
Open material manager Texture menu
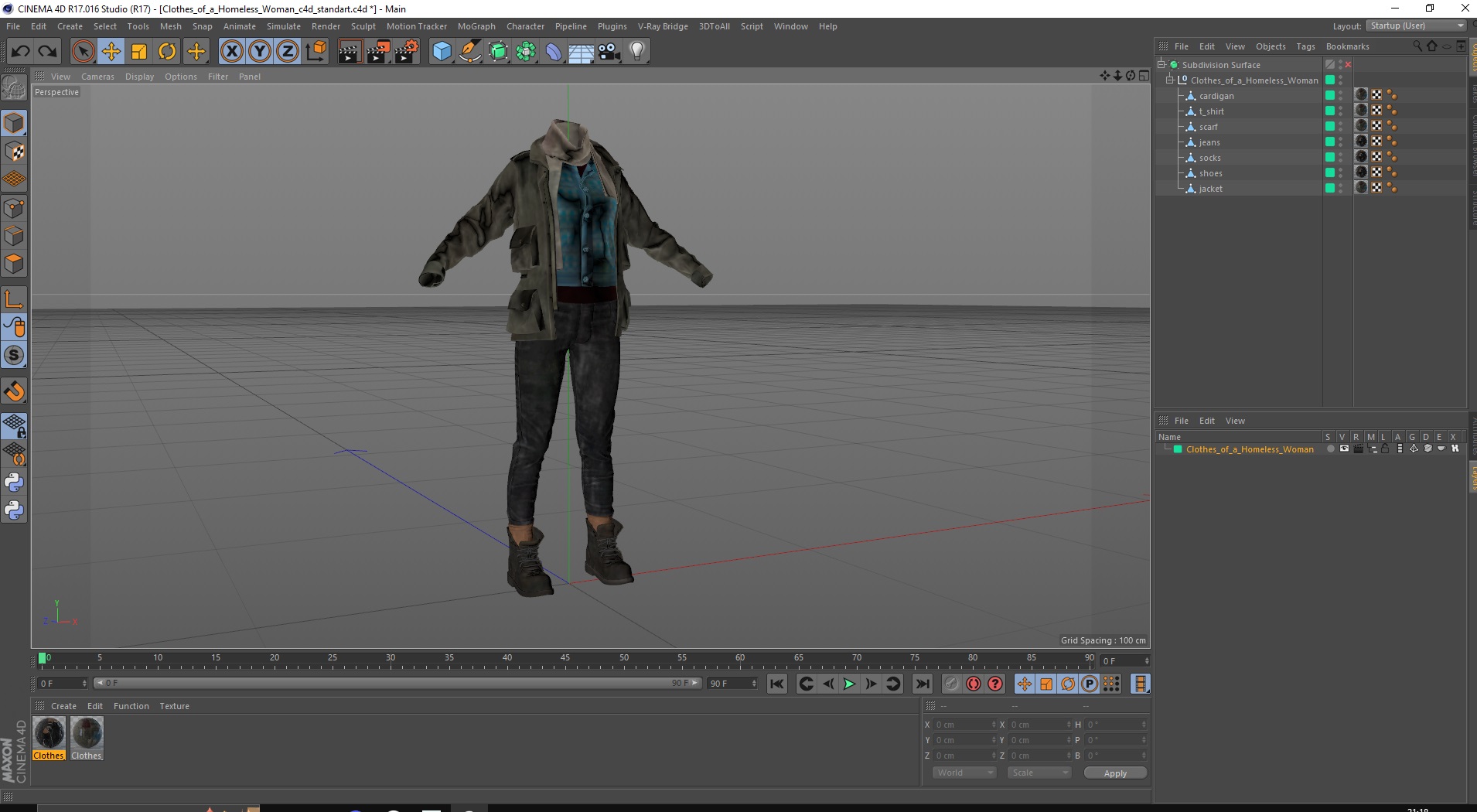tap(174, 706)
